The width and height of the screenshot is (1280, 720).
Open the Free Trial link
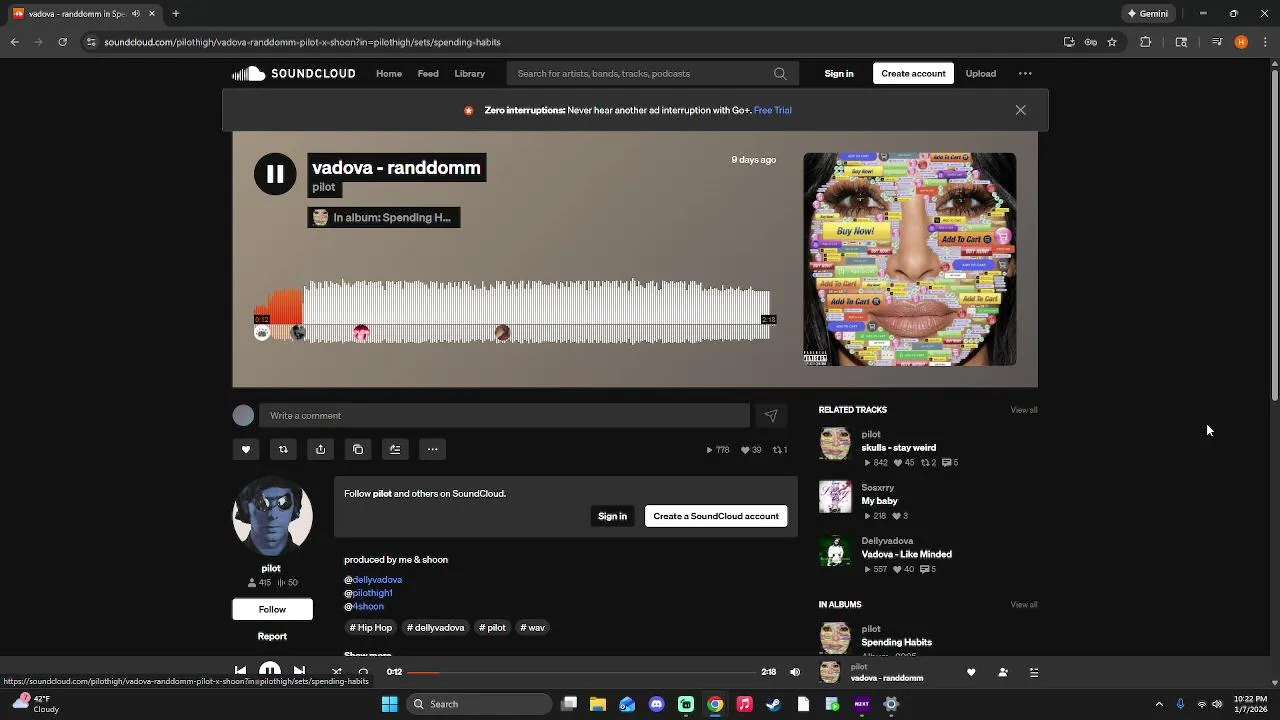pyautogui.click(x=773, y=110)
